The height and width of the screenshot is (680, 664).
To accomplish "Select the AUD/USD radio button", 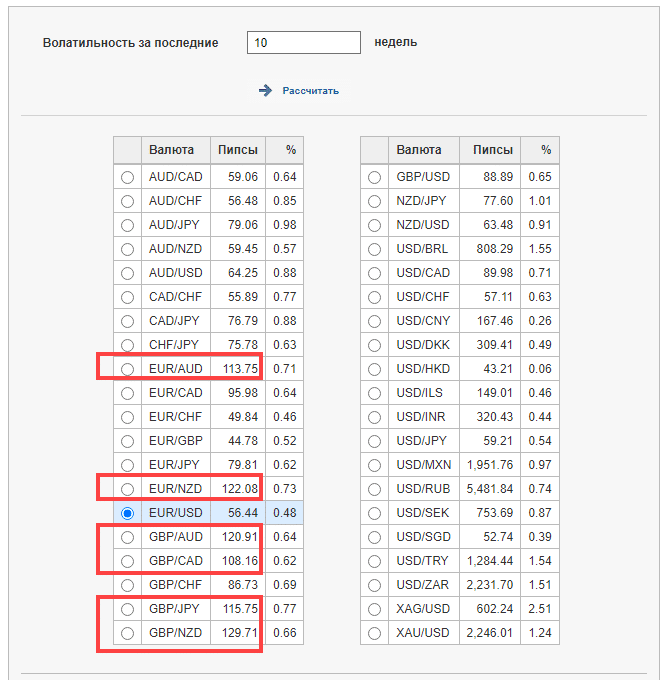I will click(127, 273).
